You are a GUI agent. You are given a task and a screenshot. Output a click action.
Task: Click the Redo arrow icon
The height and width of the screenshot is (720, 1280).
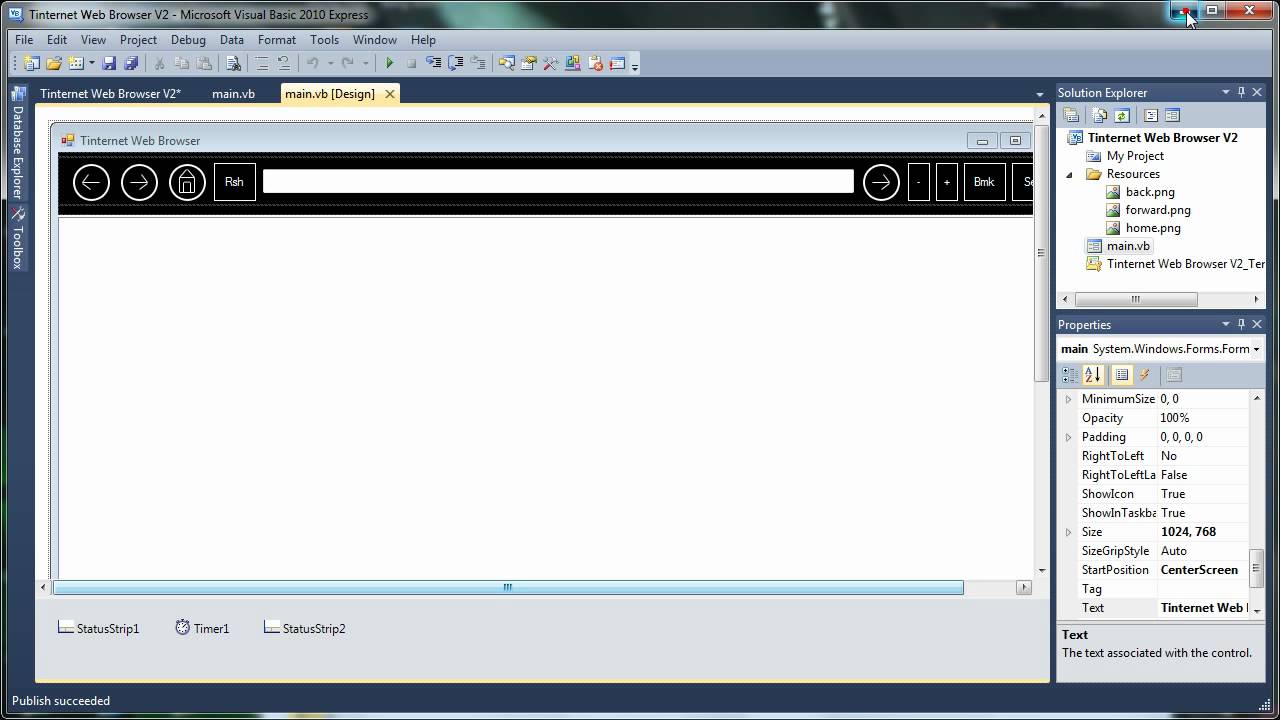(x=348, y=63)
